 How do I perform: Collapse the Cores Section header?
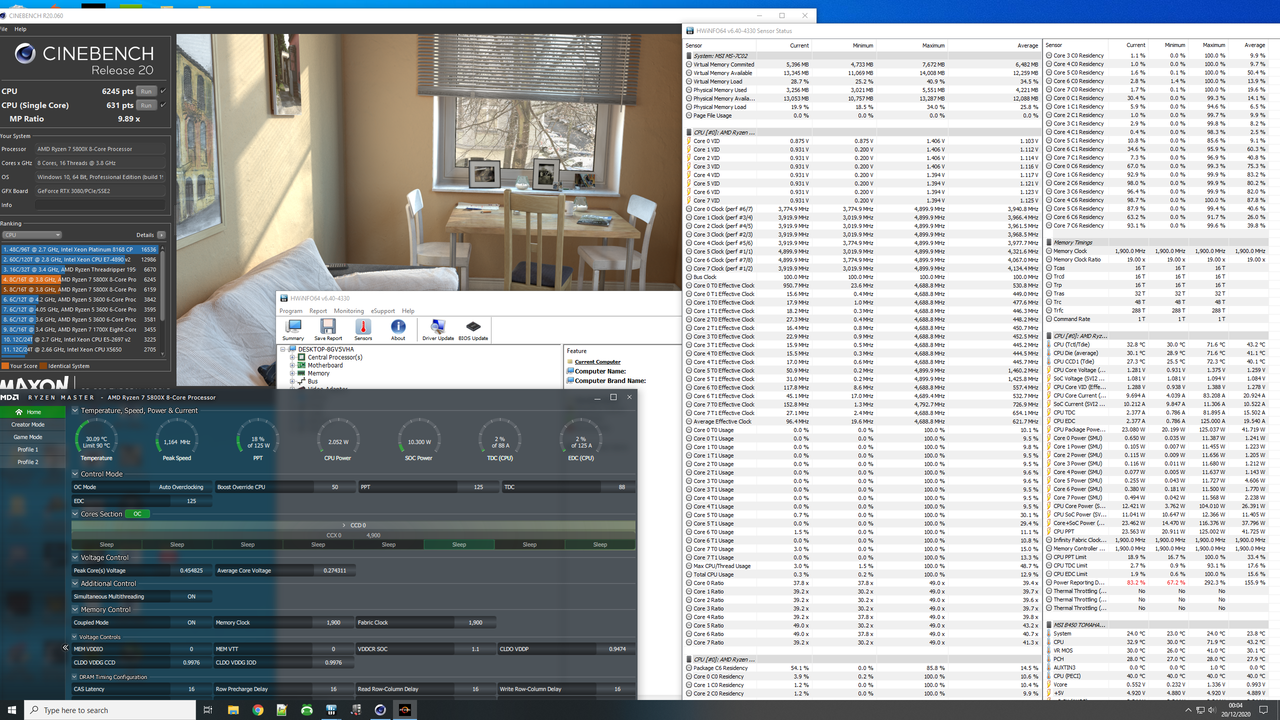[x=76, y=514]
